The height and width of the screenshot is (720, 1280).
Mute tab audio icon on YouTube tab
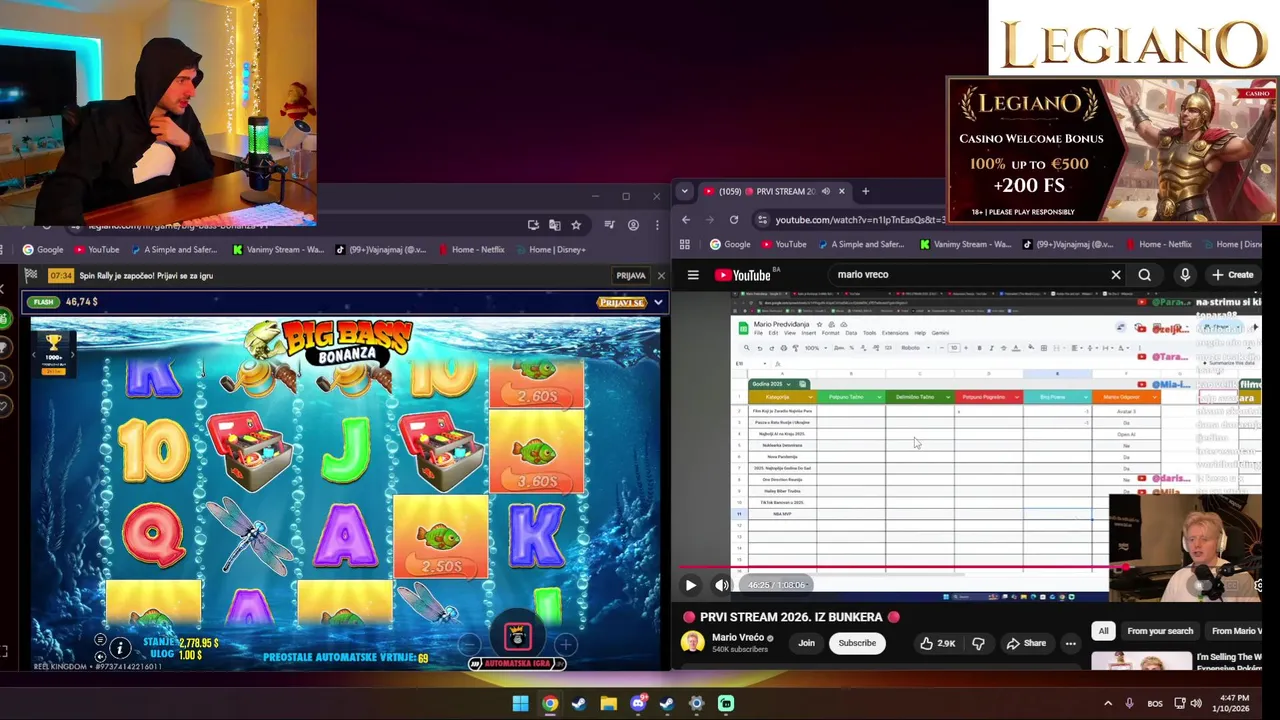click(x=828, y=191)
